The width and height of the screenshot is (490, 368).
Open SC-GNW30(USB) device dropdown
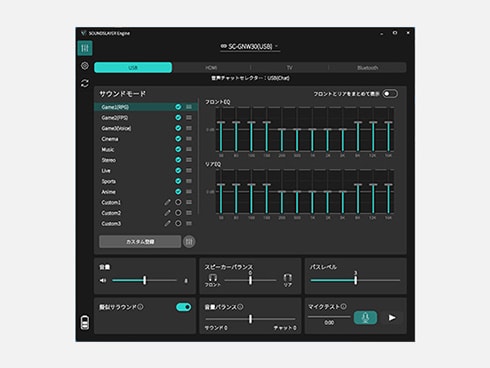coord(250,46)
